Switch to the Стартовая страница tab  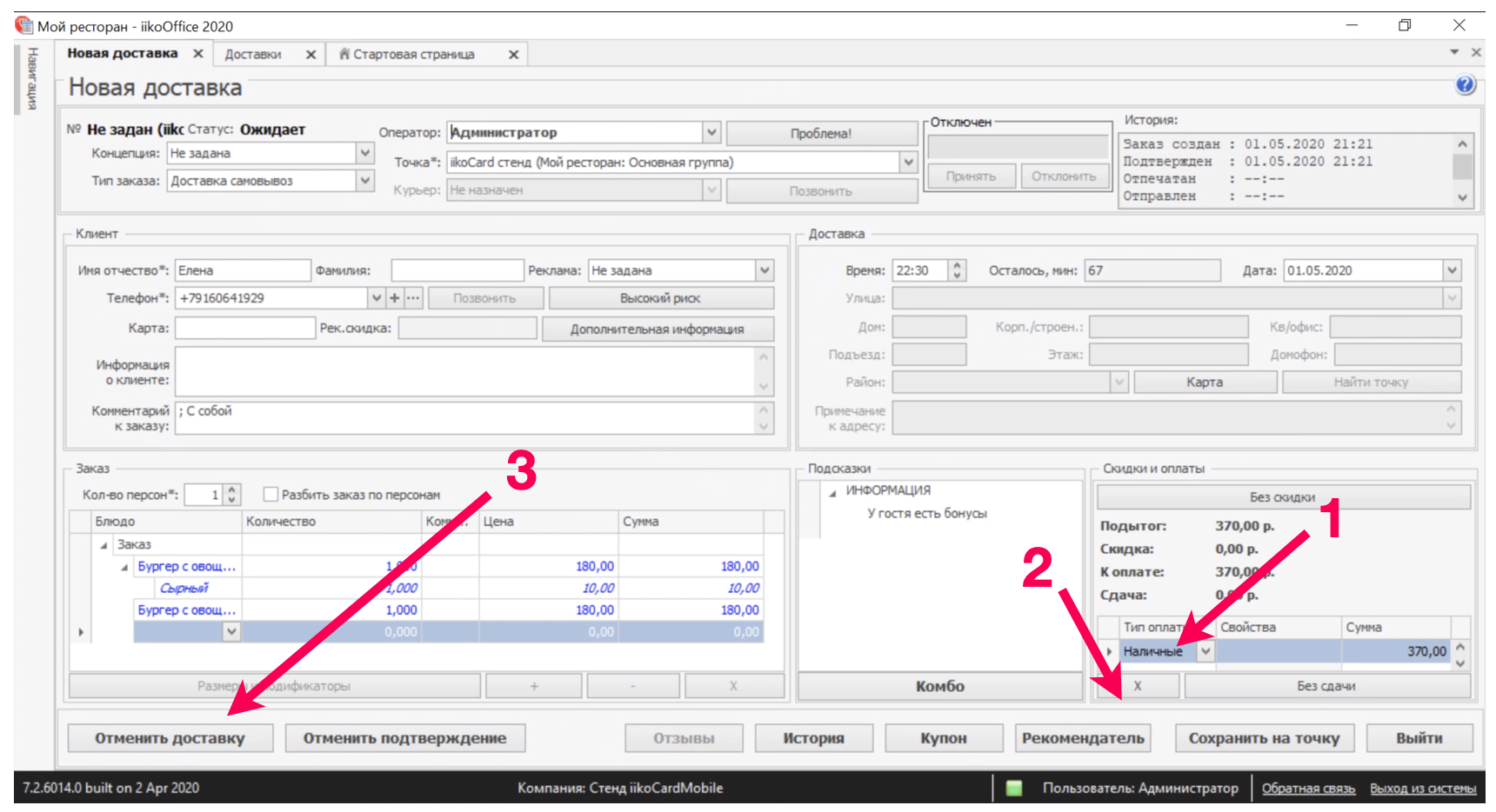coord(413,54)
